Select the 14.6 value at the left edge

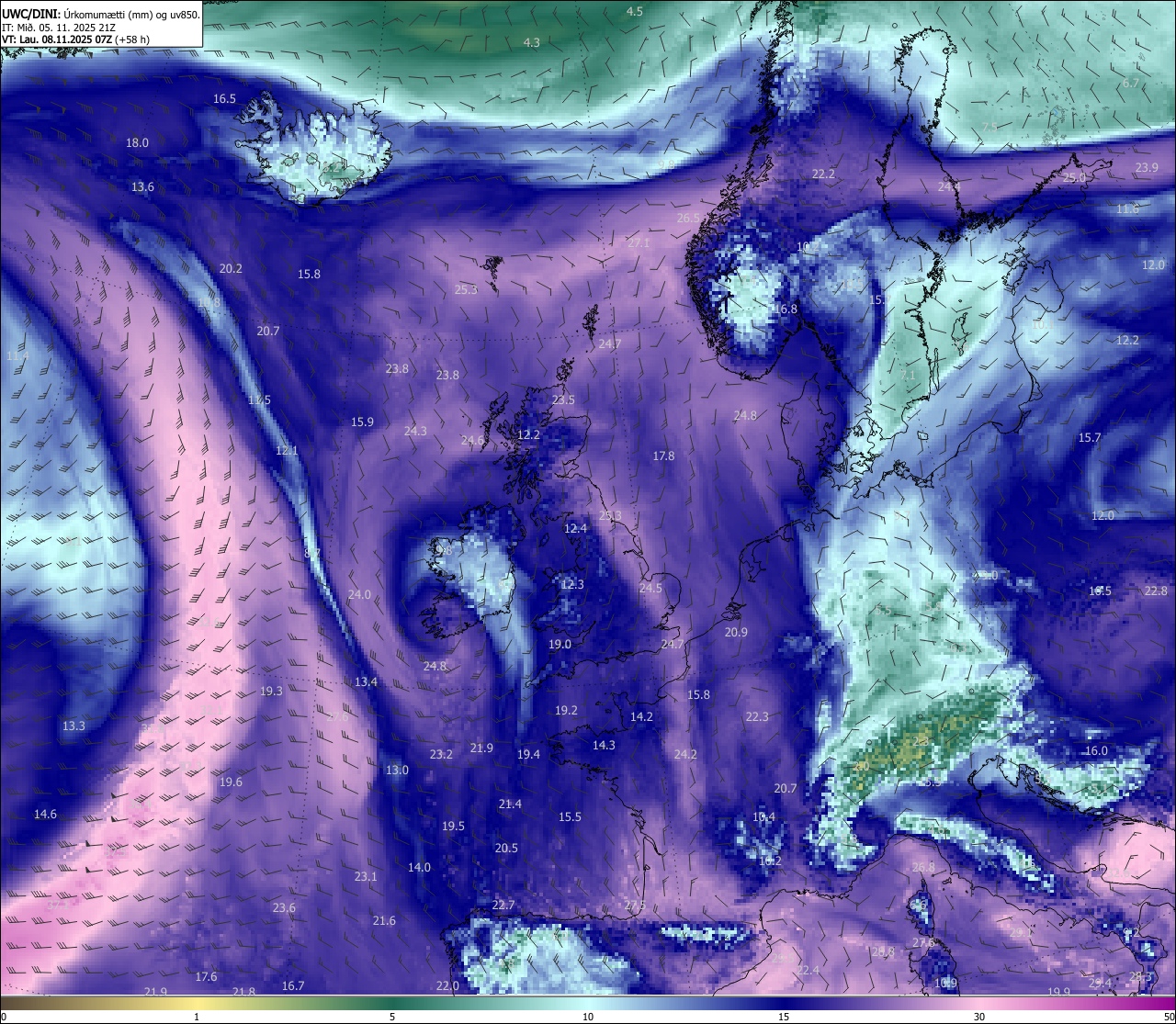(45, 815)
